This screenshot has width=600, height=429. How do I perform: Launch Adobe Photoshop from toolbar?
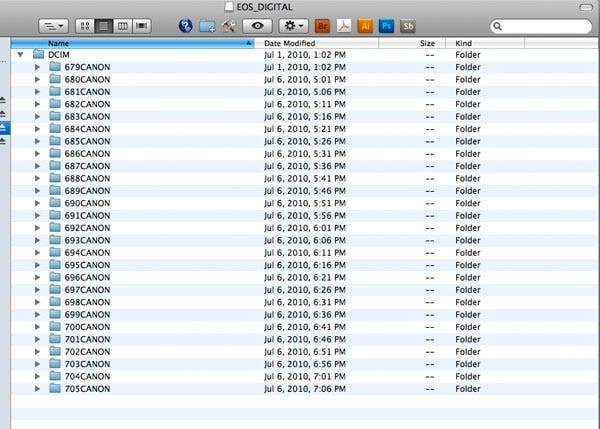point(386,26)
